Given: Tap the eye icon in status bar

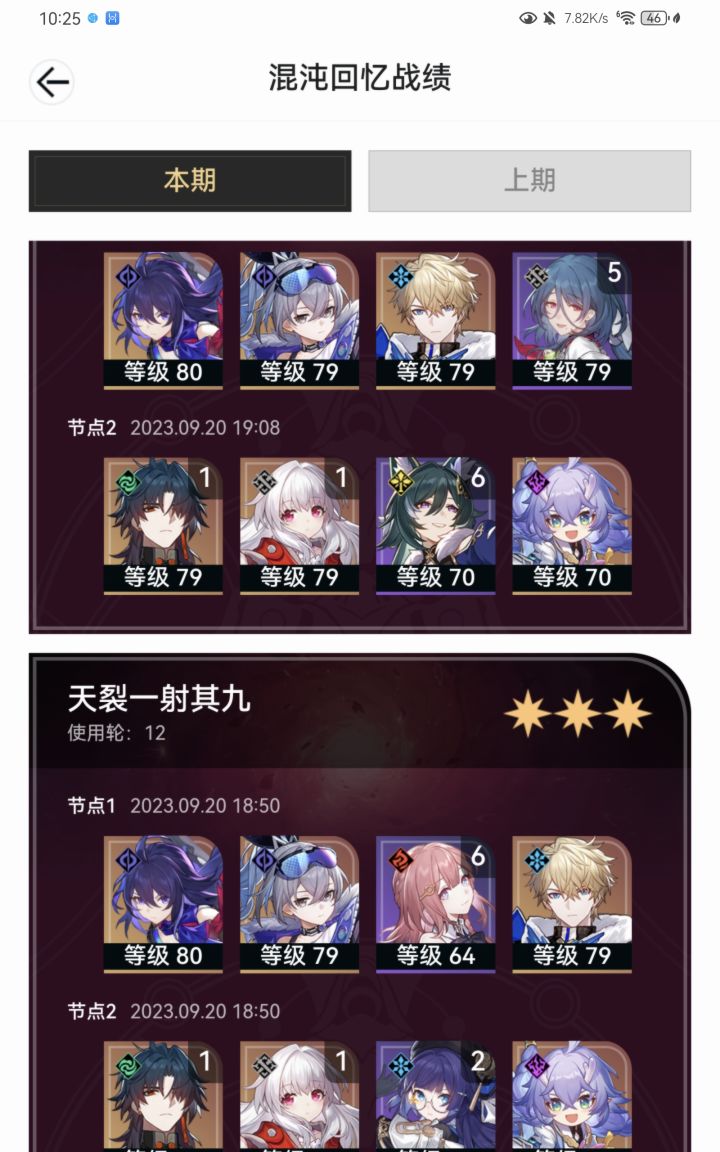Looking at the screenshot, I should click(x=528, y=18).
